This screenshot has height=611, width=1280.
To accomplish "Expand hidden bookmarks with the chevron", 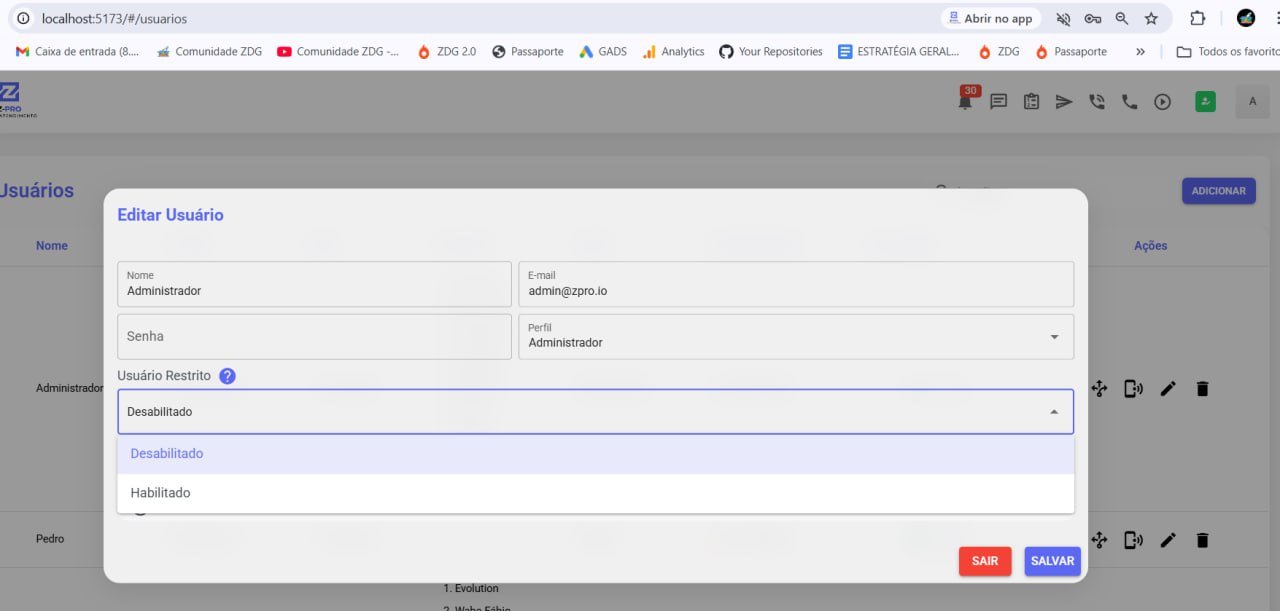I will coord(1140,52).
